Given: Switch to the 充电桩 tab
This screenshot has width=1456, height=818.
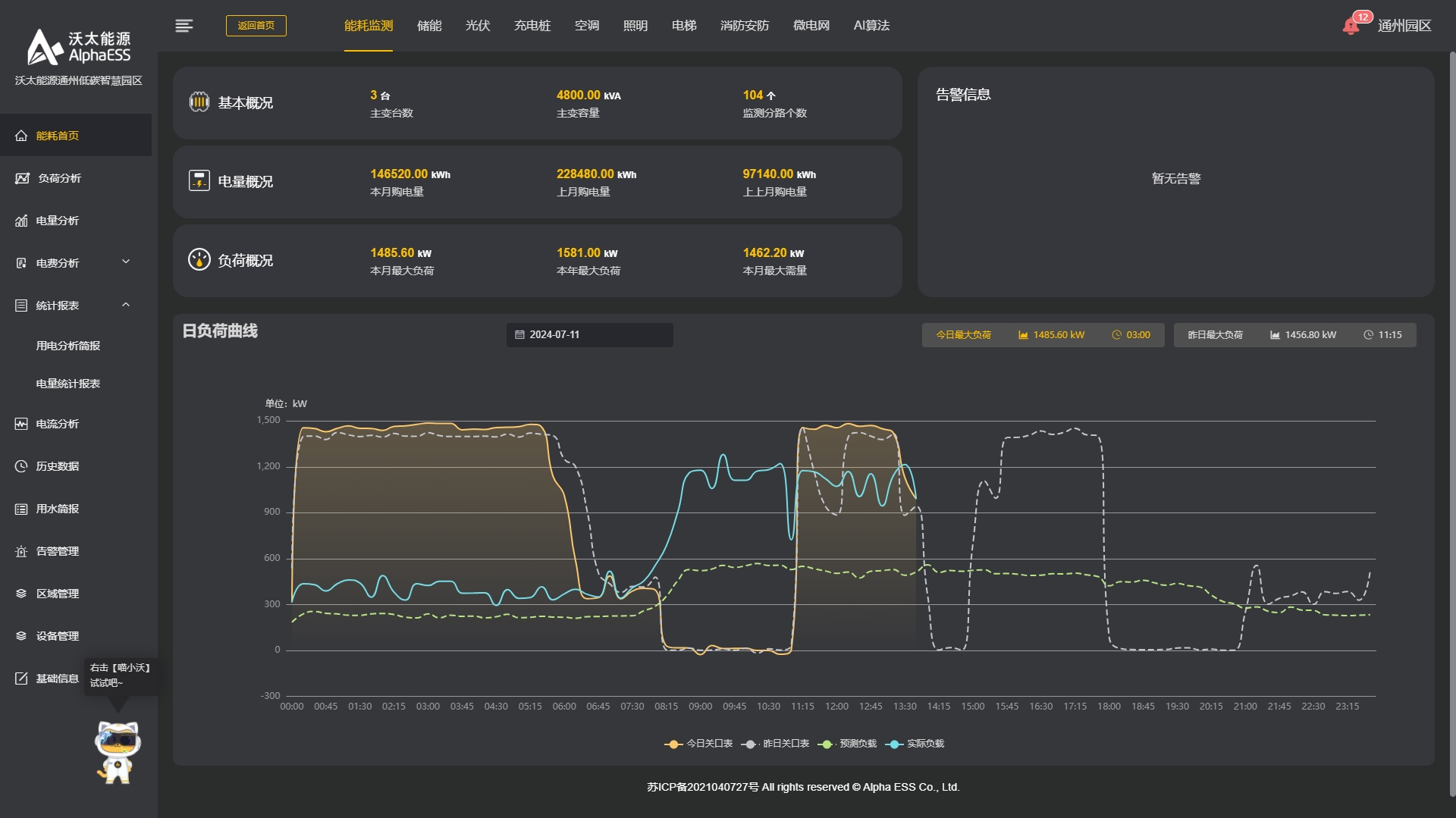Looking at the screenshot, I should tap(532, 26).
